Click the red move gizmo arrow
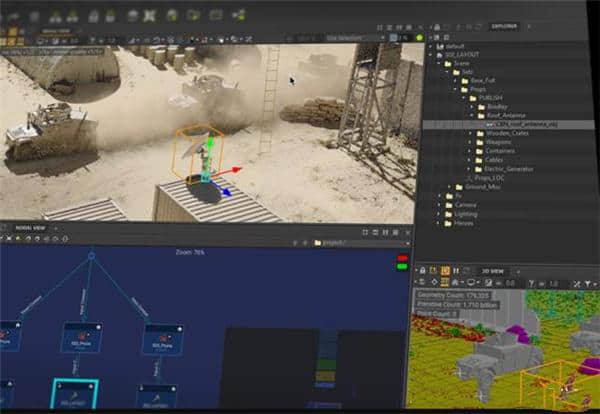 pyautogui.click(x=233, y=169)
